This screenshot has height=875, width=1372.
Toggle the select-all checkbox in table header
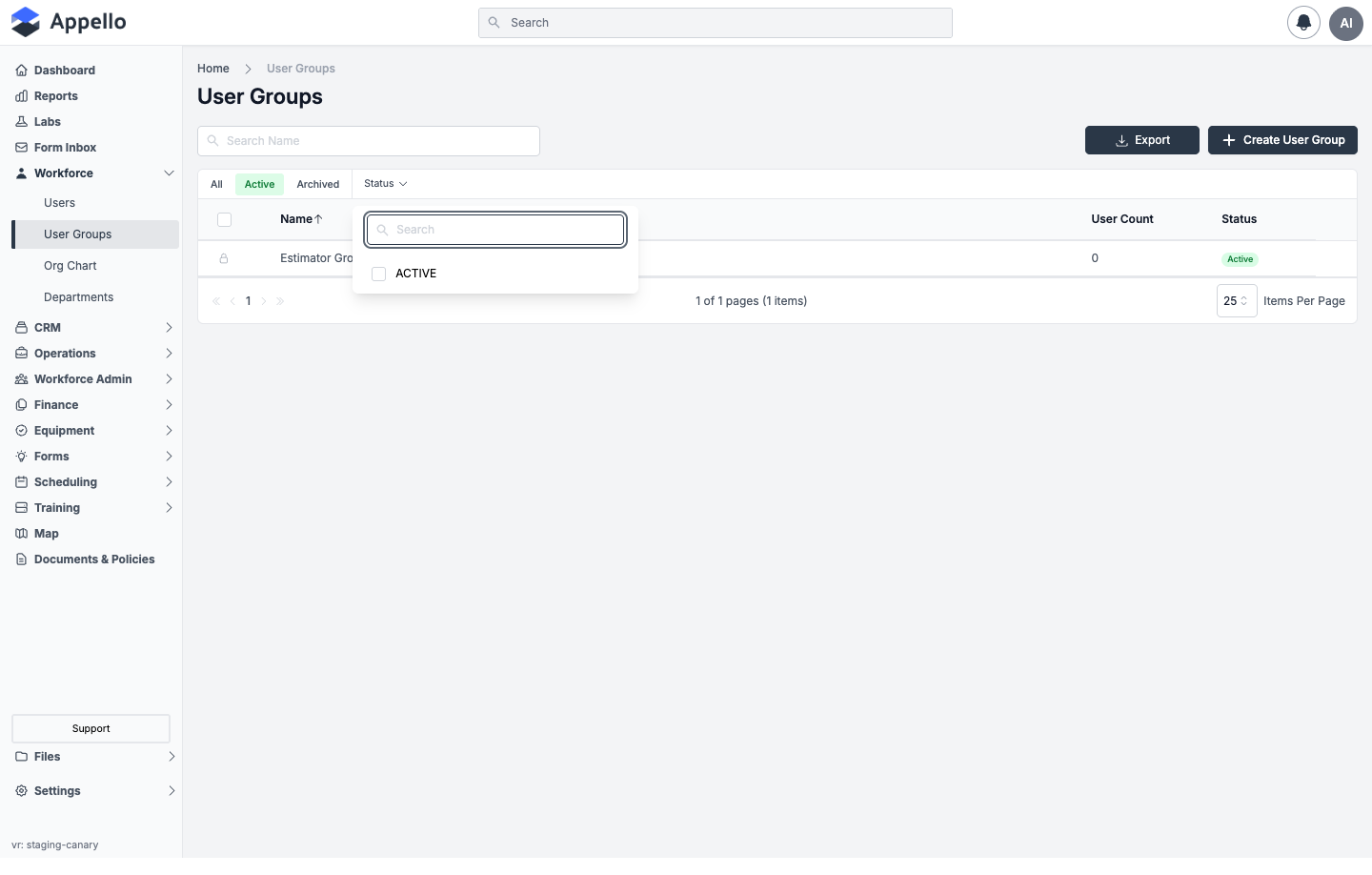click(x=224, y=219)
